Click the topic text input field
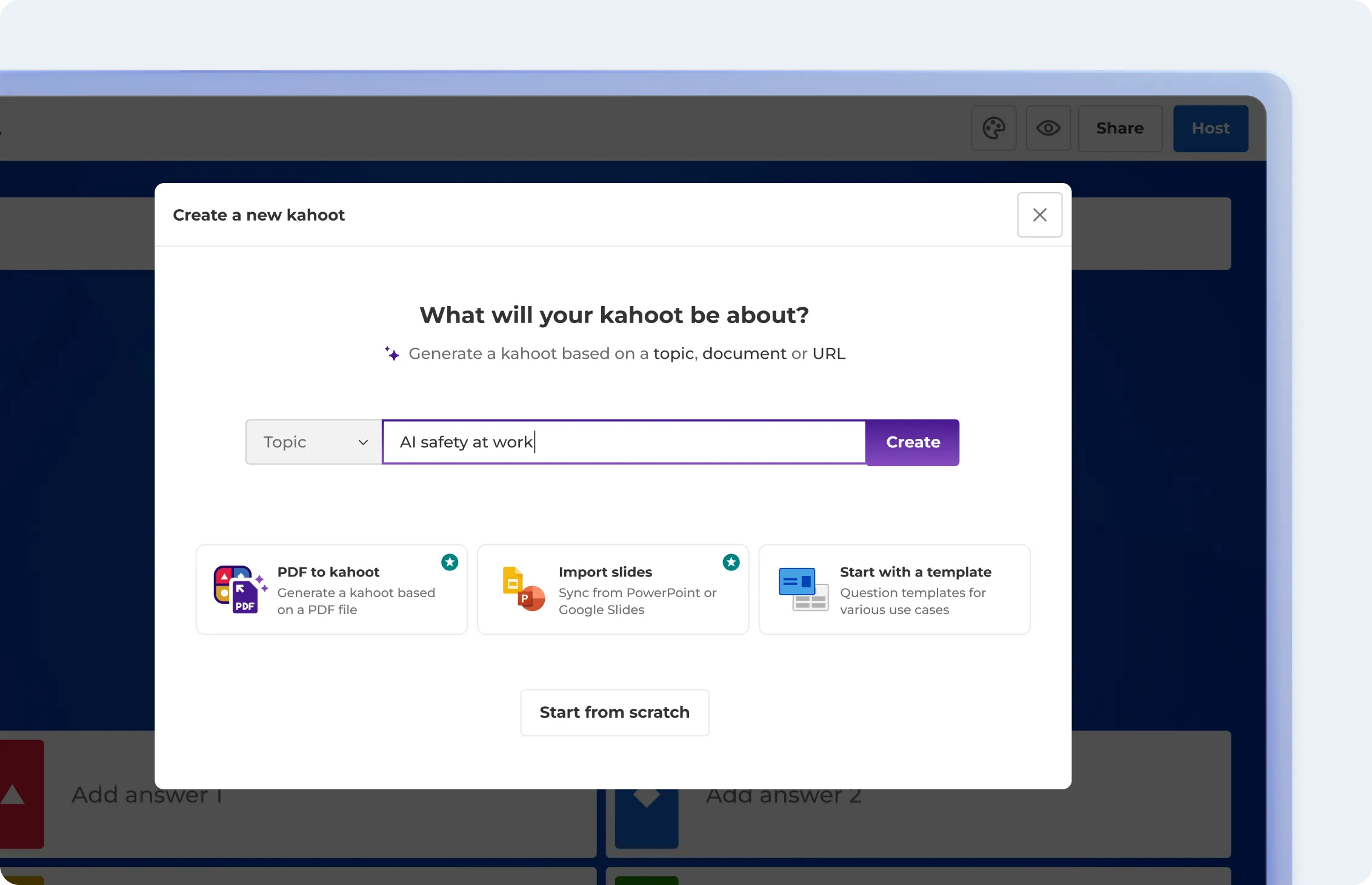 point(624,442)
